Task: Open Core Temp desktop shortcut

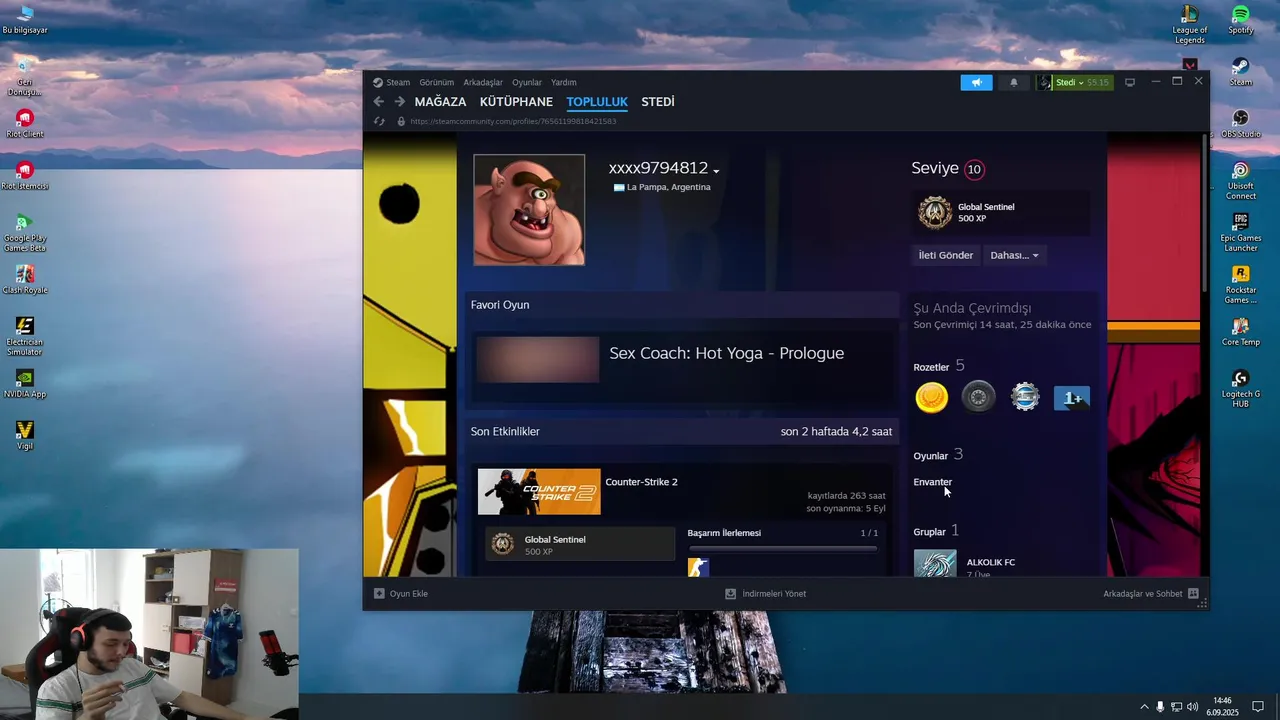Action: point(1240,331)
